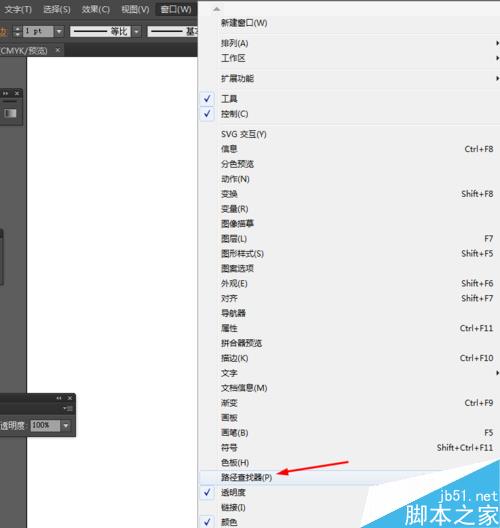Expand the 工作区 submenu

click(350, 58)
